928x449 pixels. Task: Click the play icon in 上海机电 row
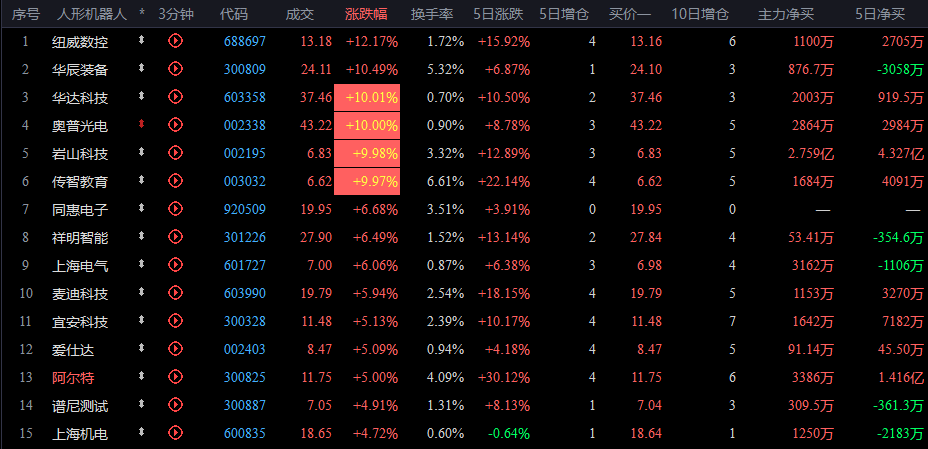(175, 432)
